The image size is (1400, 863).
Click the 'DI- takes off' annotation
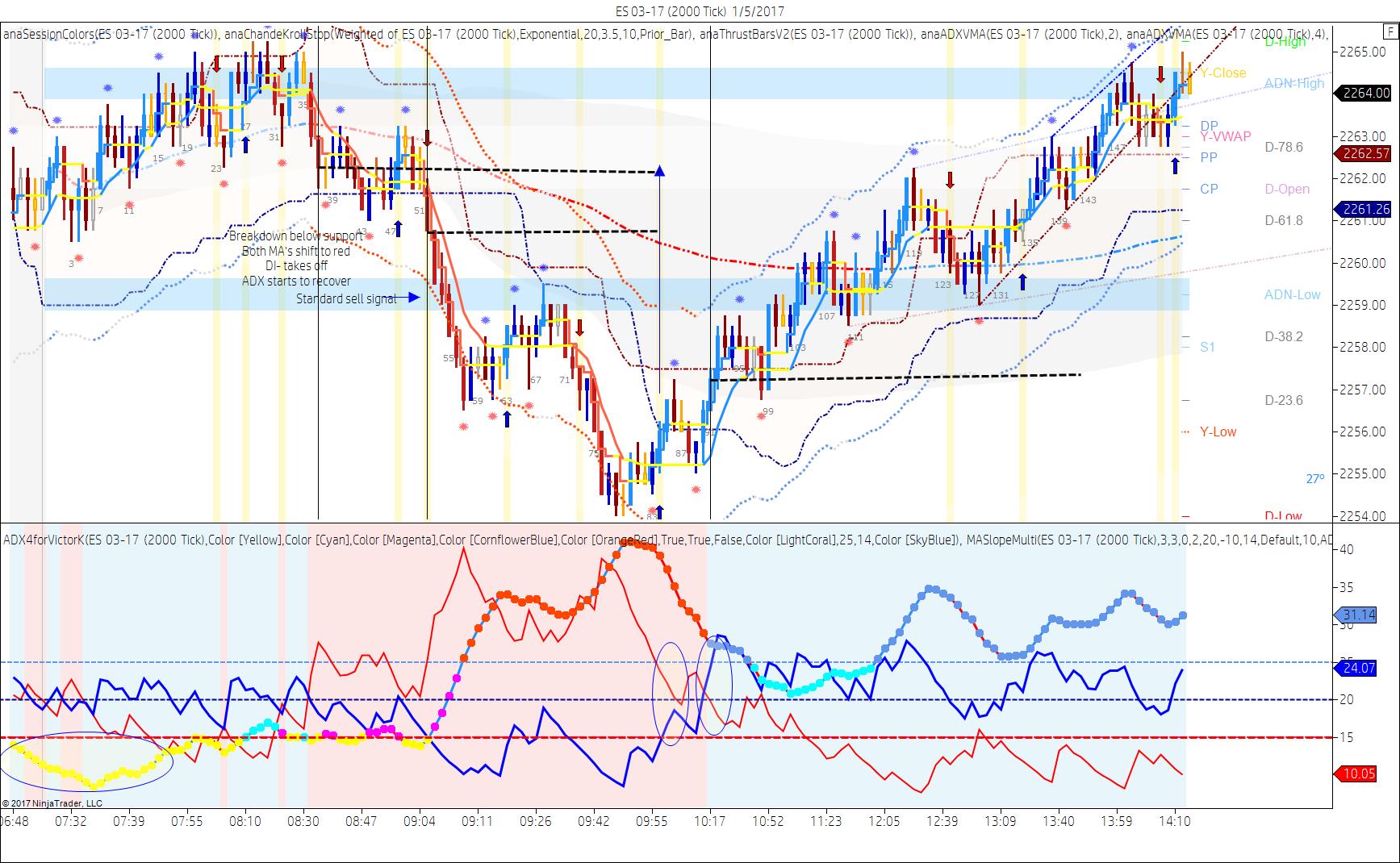[x=296, y=265]
